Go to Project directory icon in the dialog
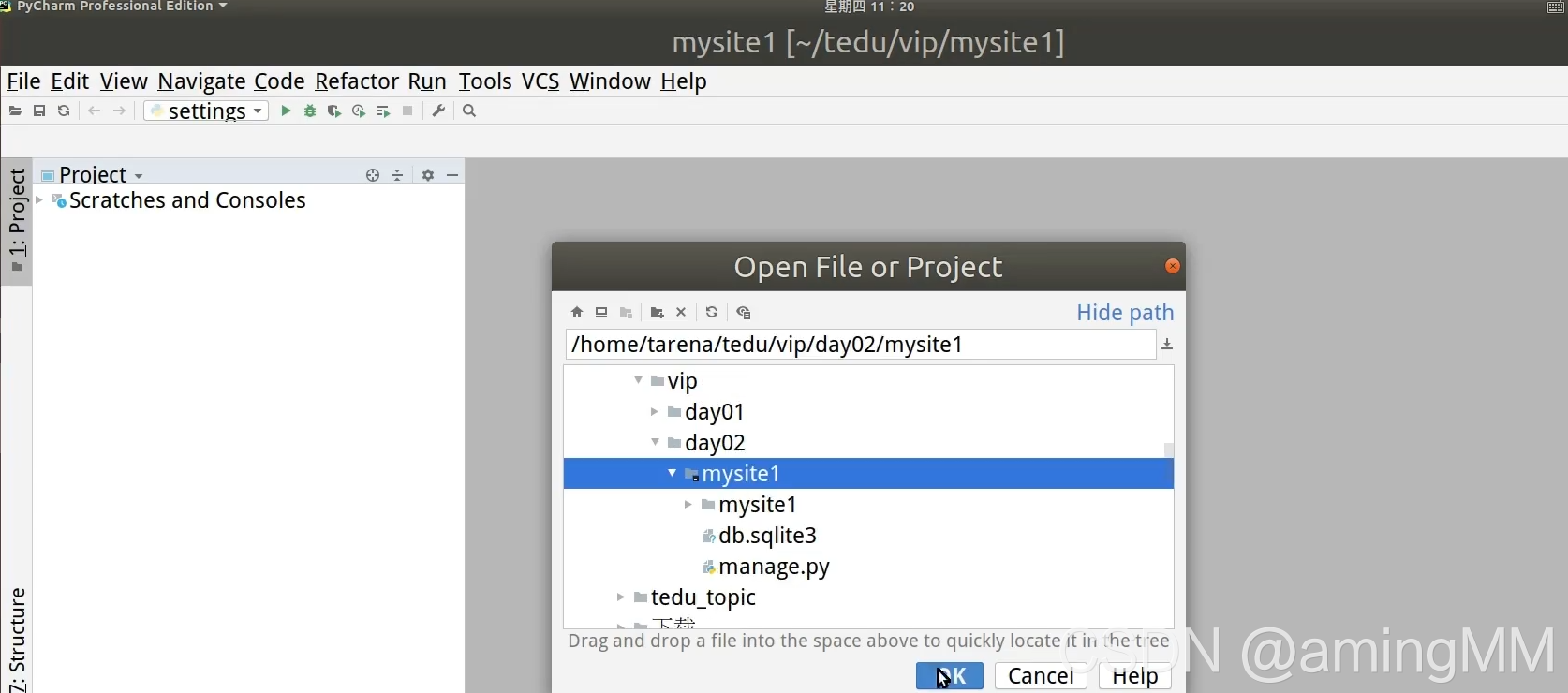 coord(626,312)
